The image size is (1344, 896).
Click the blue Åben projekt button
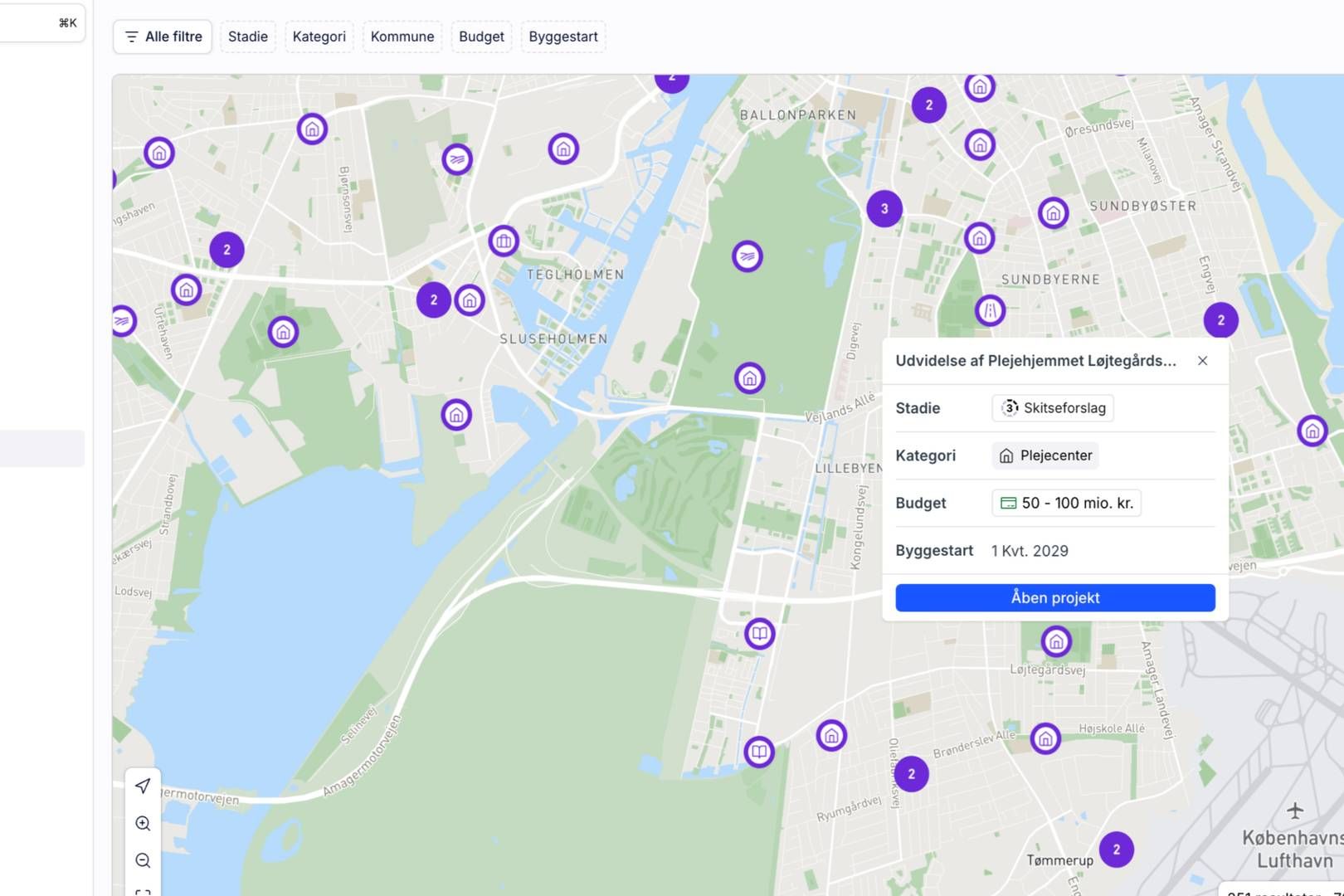[x=1054, y=597]
